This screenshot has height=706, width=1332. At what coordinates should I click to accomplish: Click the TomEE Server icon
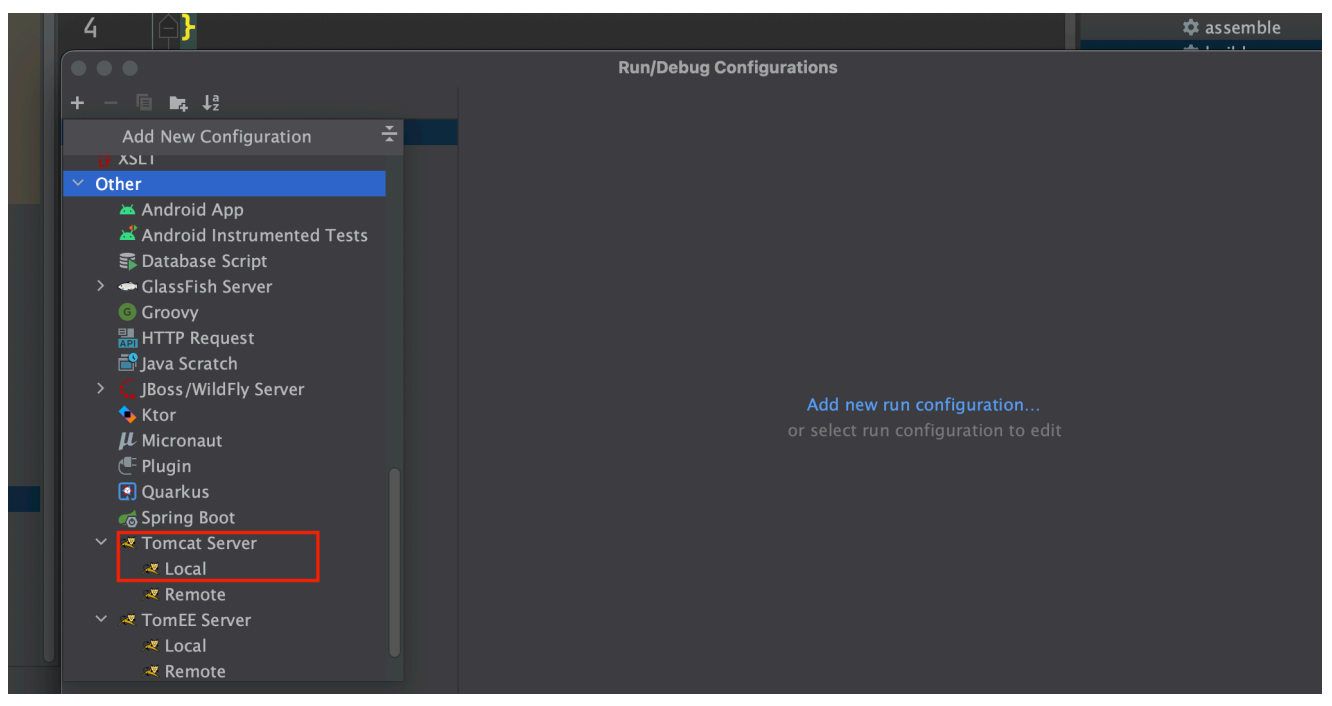coord(129,620)
